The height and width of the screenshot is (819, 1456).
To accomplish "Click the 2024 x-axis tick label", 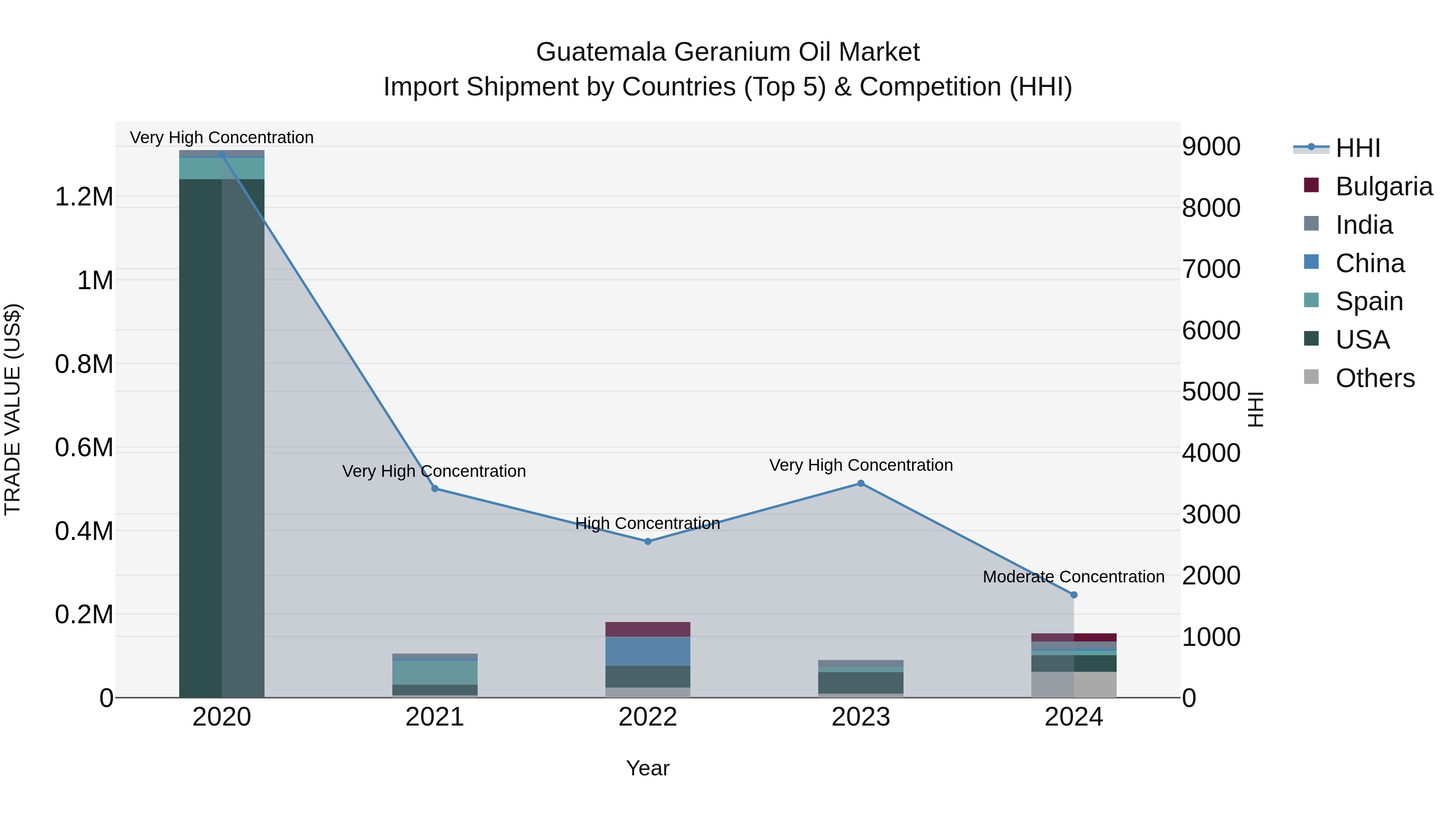I will [1074, 717].
